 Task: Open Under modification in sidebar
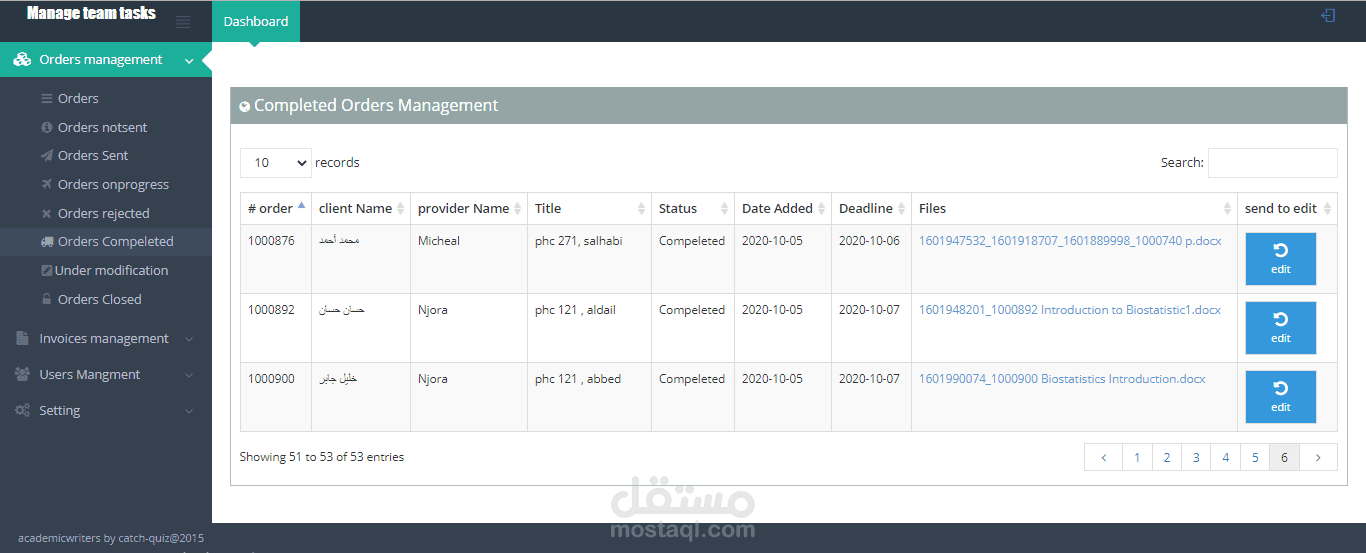tap(111, 270)
